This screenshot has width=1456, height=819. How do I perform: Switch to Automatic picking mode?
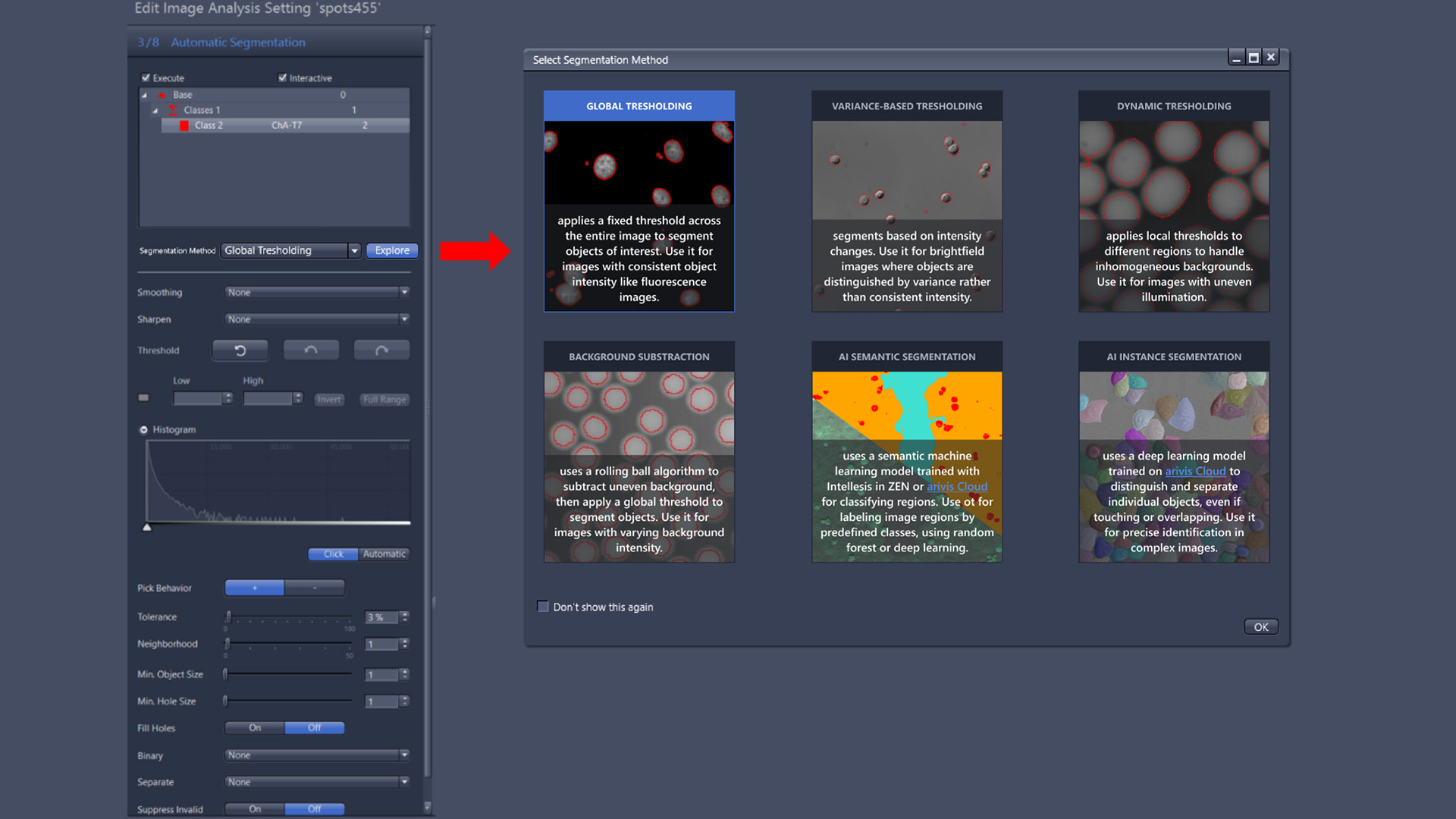pos(384,554)
